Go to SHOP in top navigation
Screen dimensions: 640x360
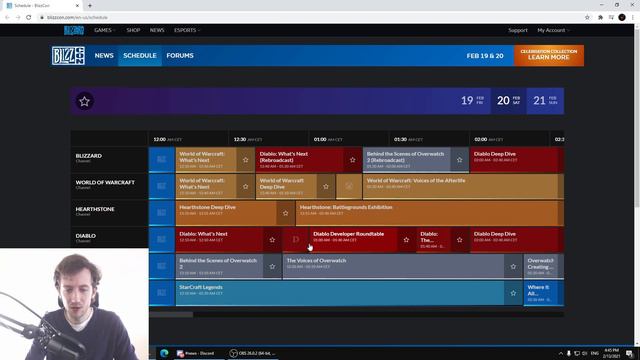click(x=133, y=30)
